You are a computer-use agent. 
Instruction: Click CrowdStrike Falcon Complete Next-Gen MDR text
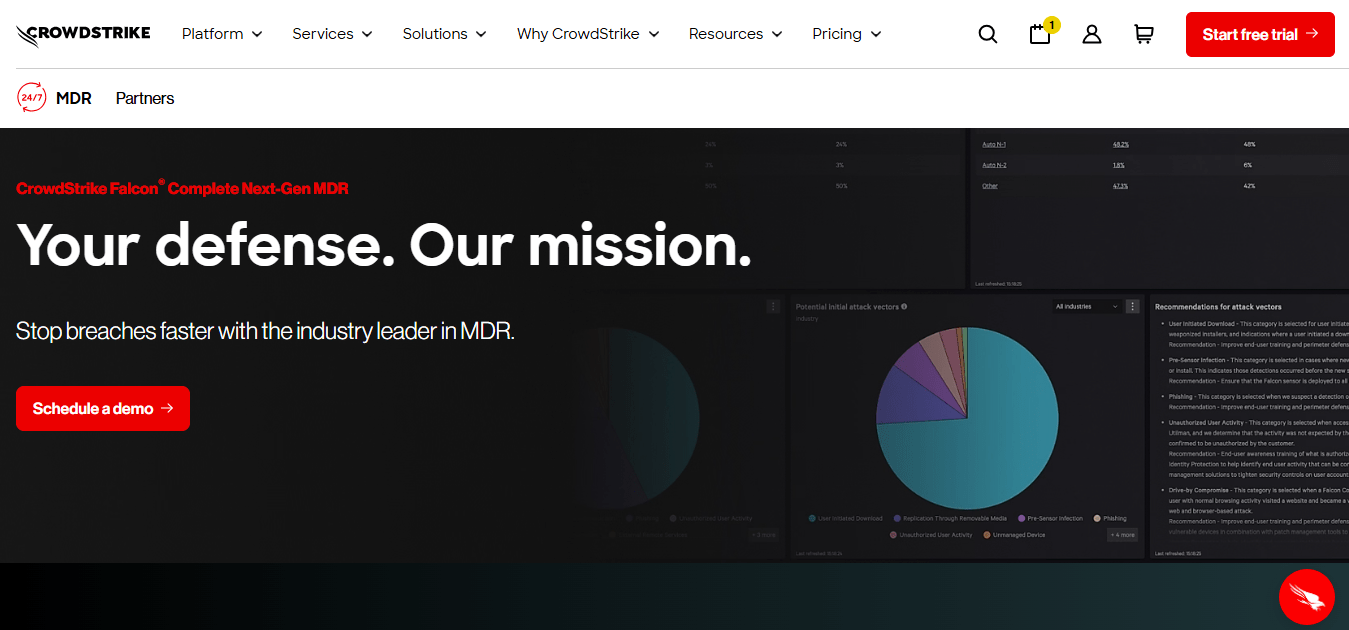[x=182, y=188]
